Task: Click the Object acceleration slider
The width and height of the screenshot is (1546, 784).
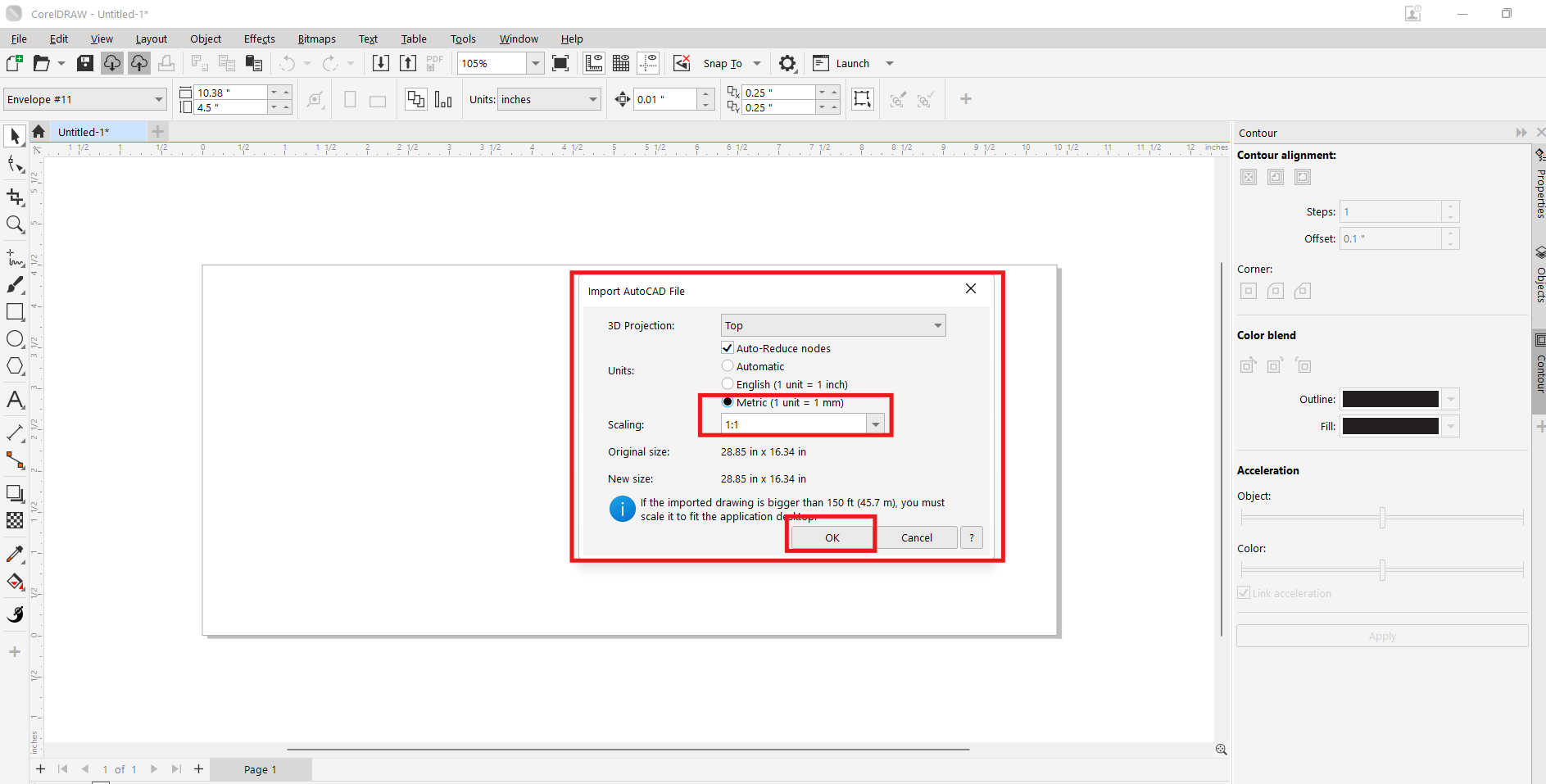Action: (1382, 518)
